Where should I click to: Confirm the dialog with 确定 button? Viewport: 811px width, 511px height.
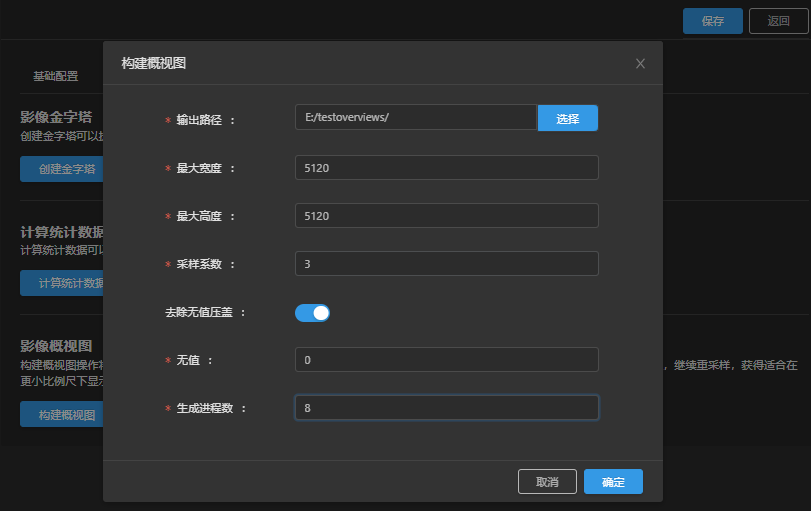tap(613, 482)
